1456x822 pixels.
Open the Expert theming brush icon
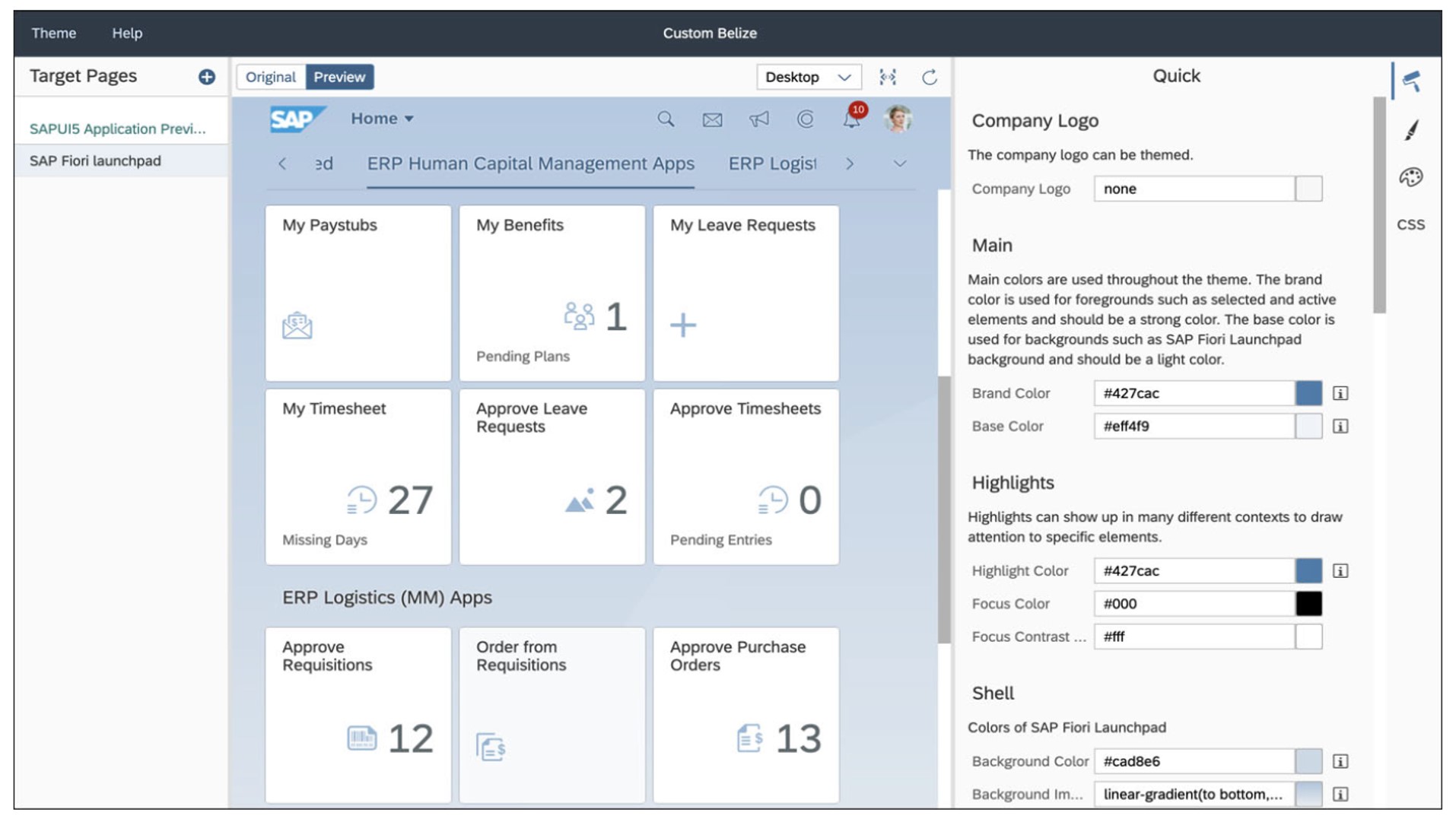(x=1412, y=130)
